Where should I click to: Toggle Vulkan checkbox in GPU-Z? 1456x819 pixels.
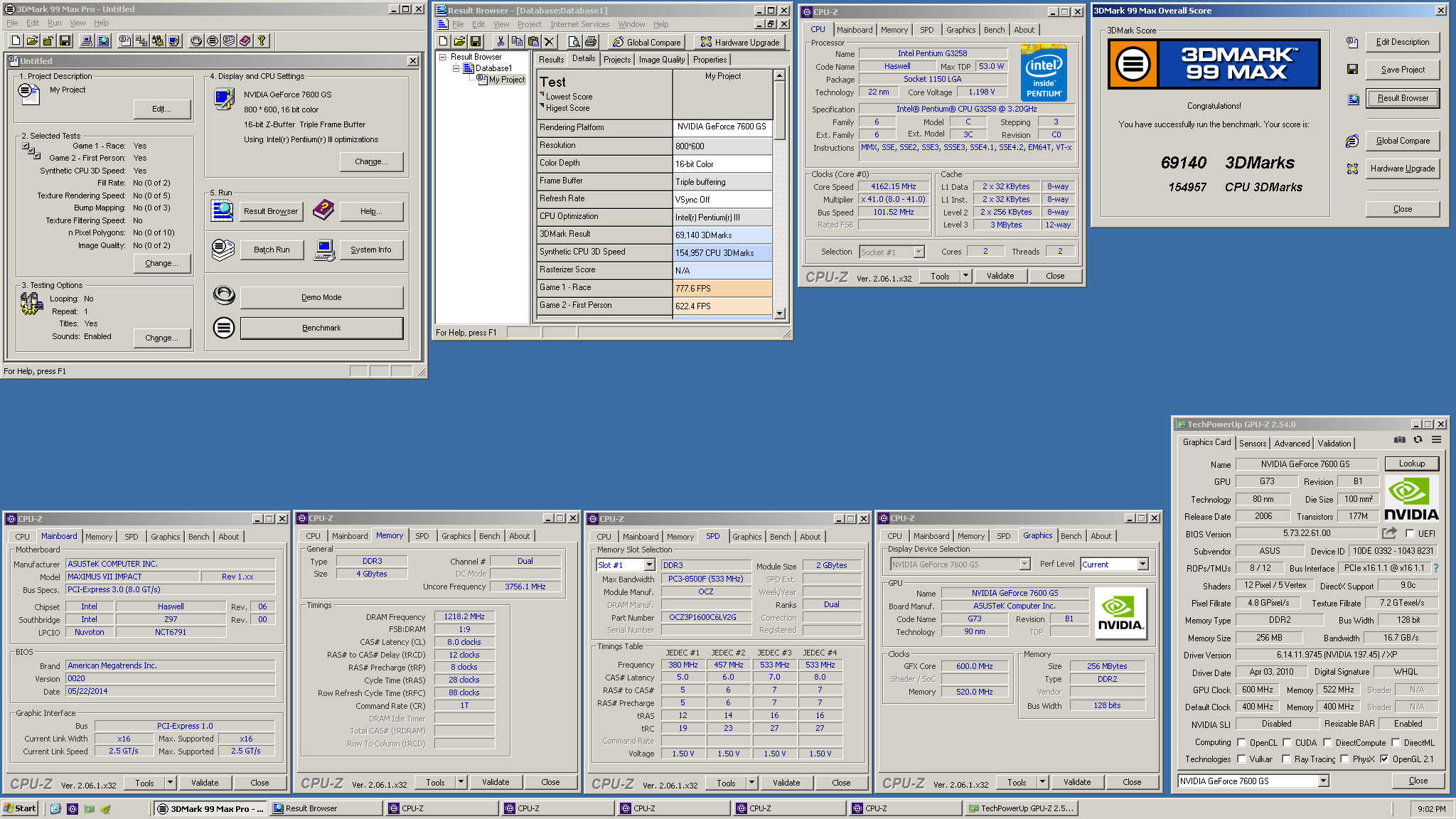pos(1242,759)
